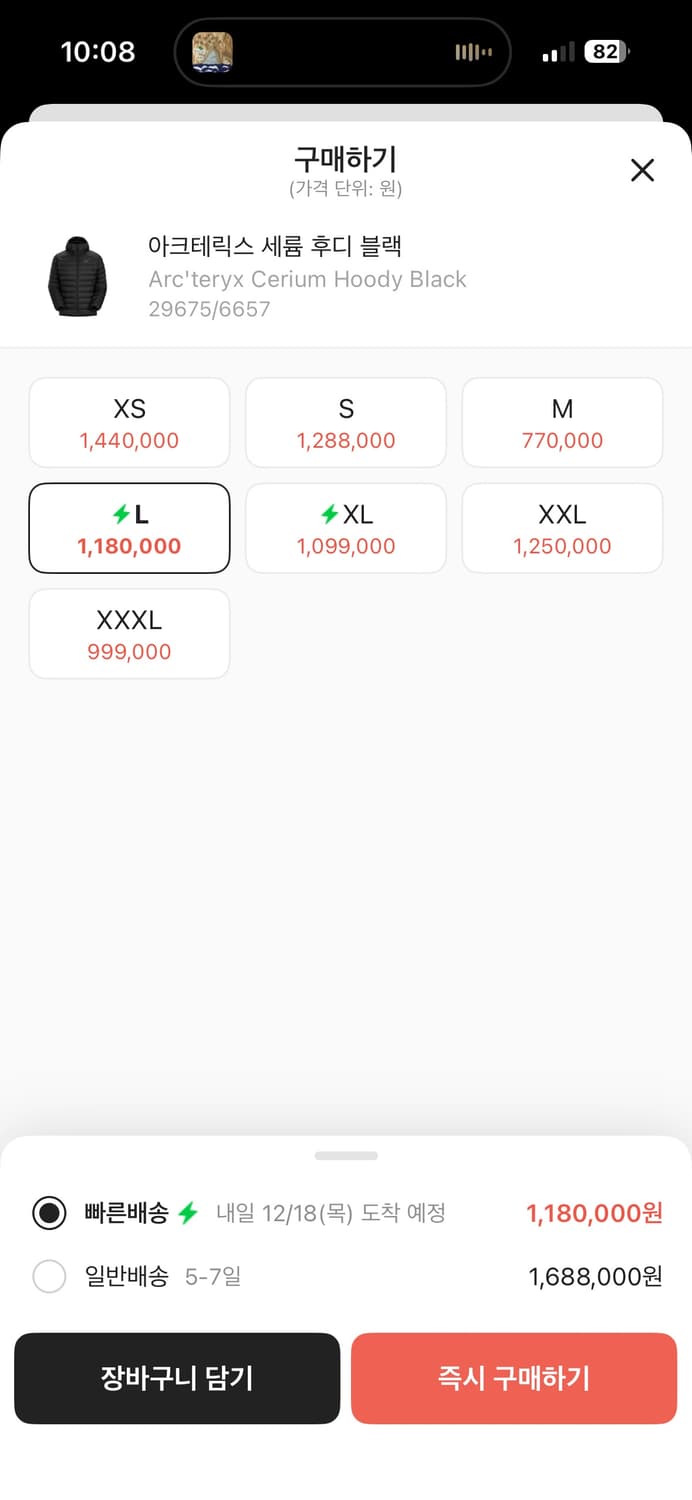Tap the product name 아크테릭스 세륨 후디 블랙
The width and height of the screenshot is (692, 1500).
pos(275,246)
